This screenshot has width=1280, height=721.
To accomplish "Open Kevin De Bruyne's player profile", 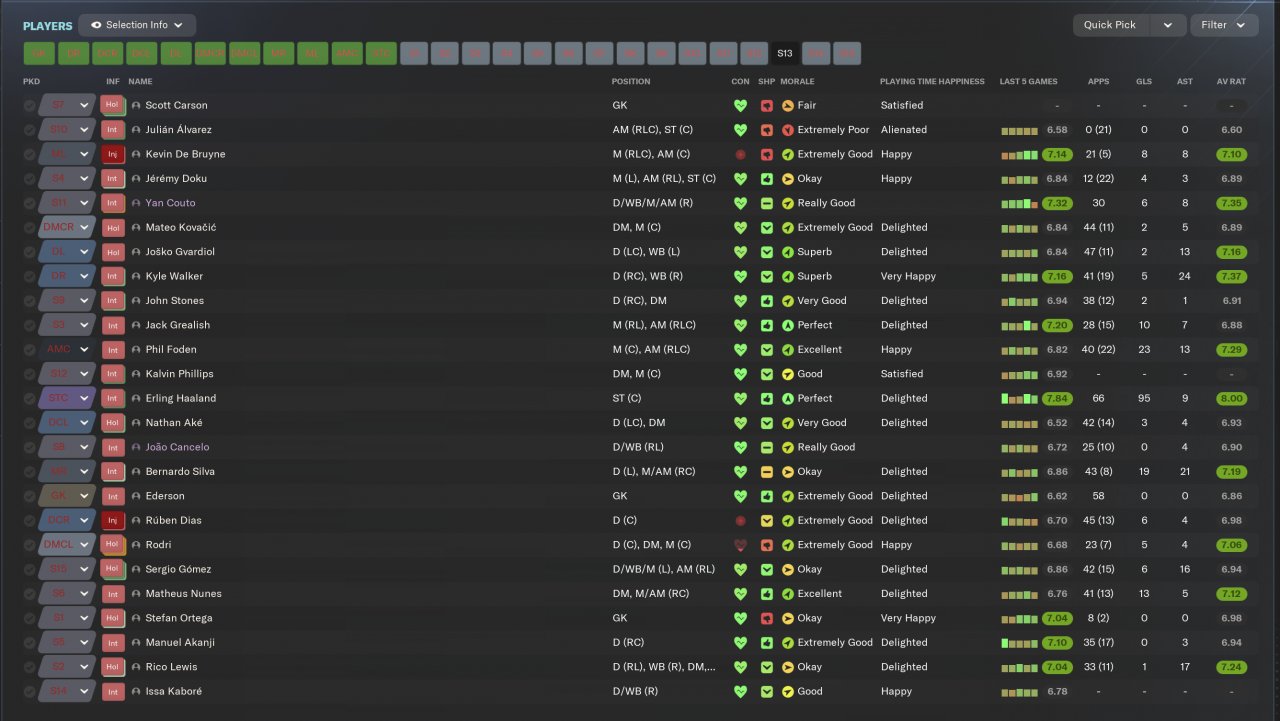I will (185, 154).
